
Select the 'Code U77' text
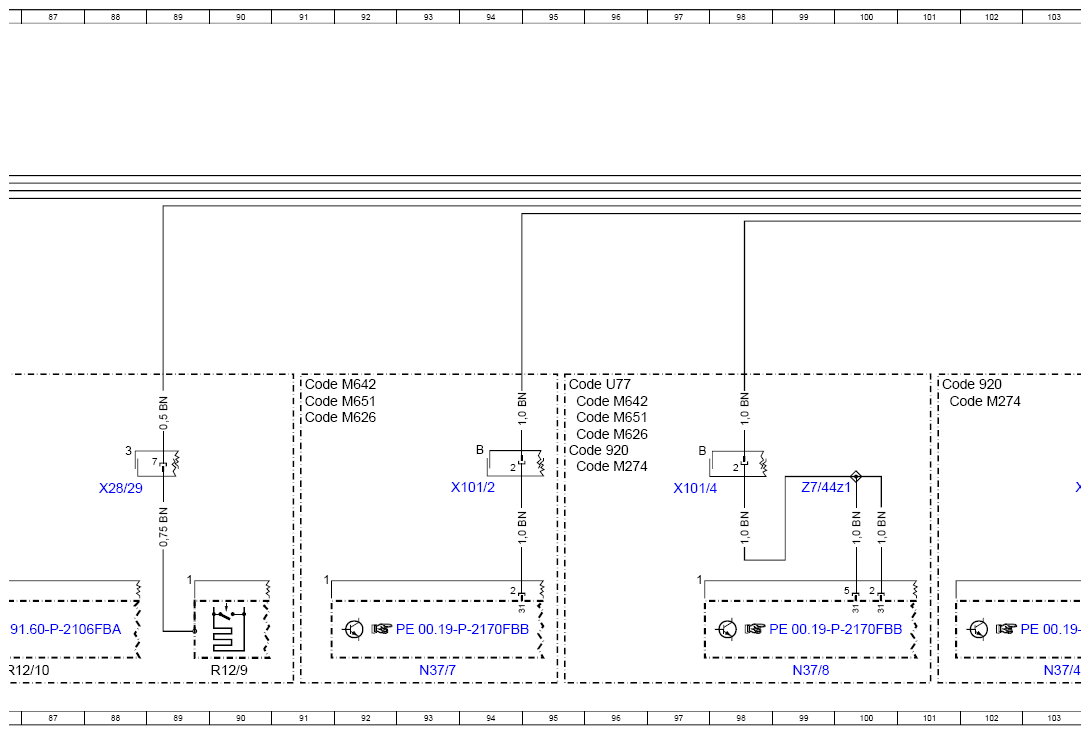[x=600, y=385]
